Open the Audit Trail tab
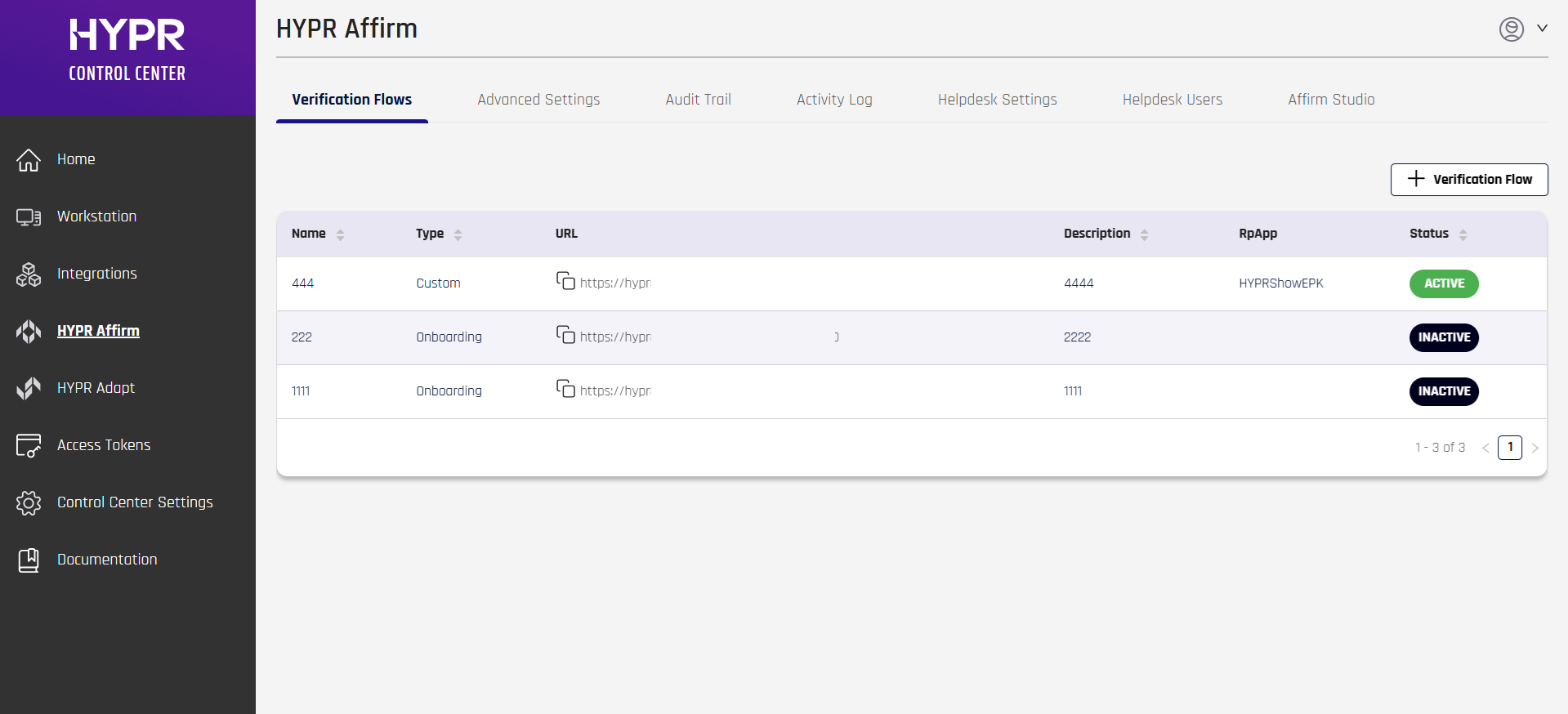 coord(698,100)
